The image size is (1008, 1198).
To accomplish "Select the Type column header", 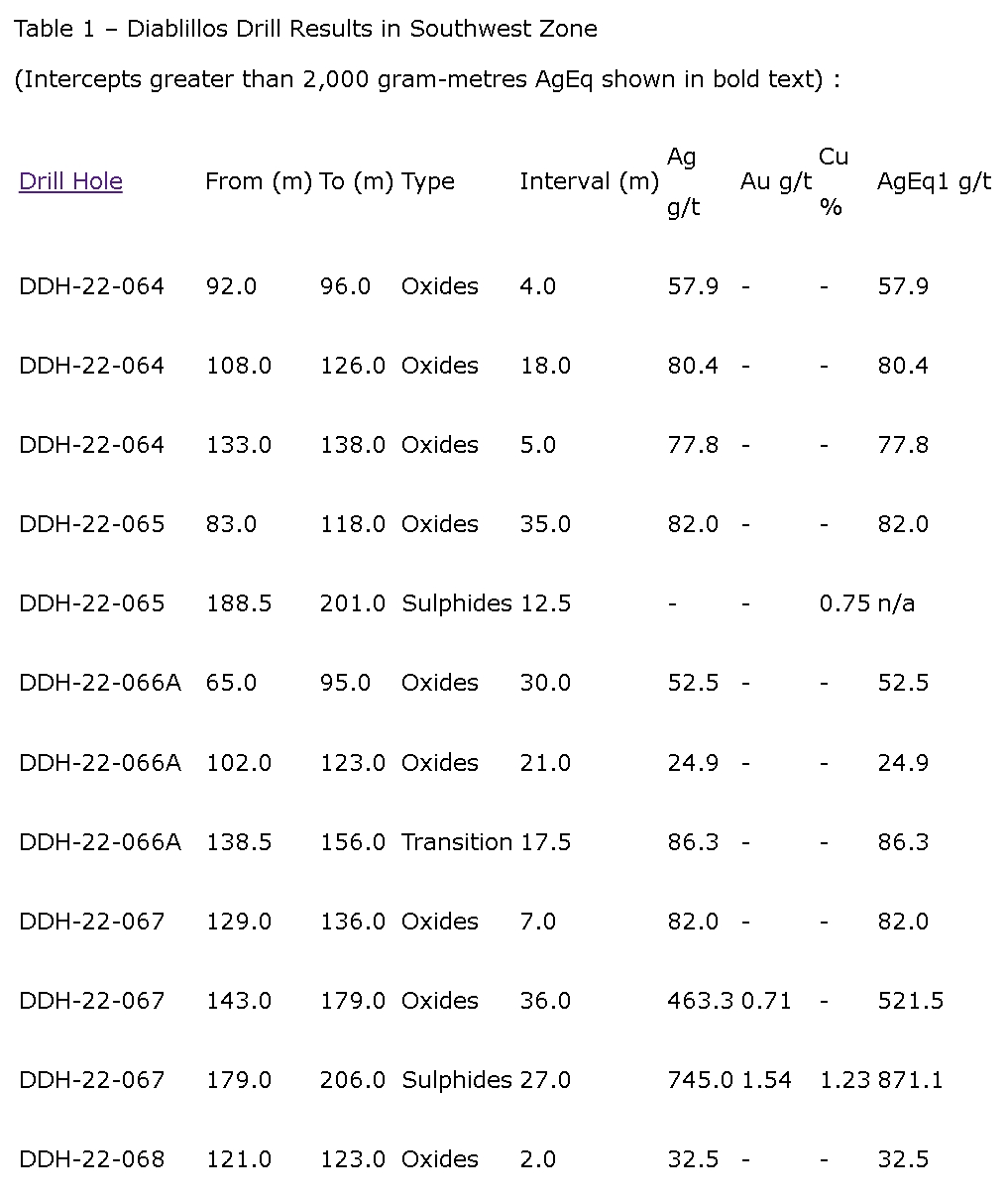I will click(428, 181).
